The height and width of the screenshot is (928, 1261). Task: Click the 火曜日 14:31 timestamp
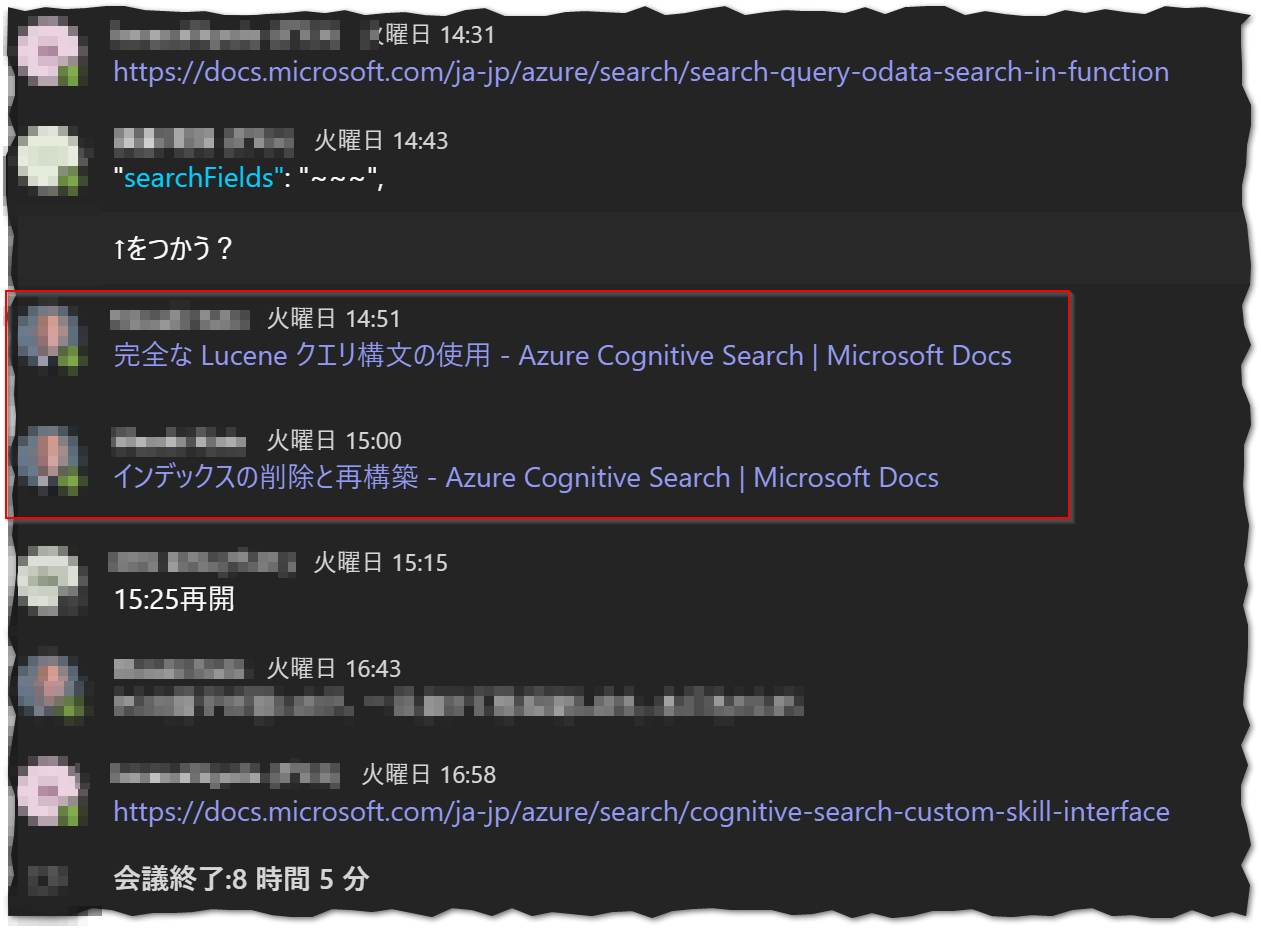[x=430, y=33]
